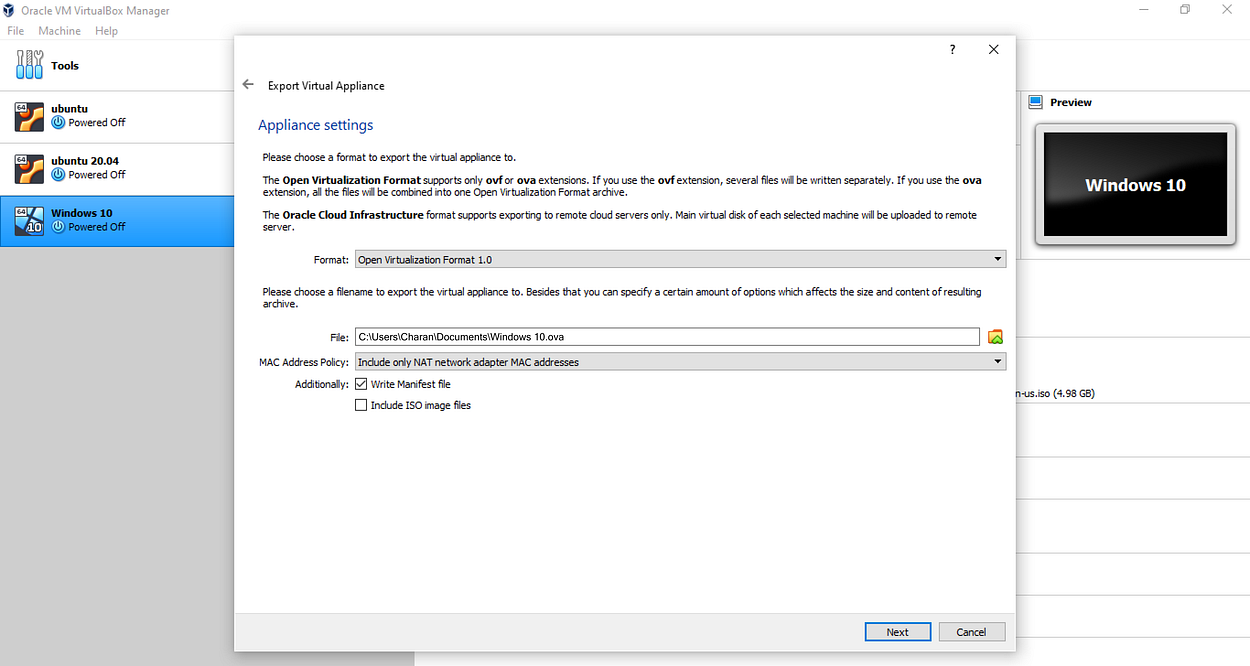
Task: Select the ubuntu 20.04 VM icon
Action: pyautogui.click(x=29, y=169)
